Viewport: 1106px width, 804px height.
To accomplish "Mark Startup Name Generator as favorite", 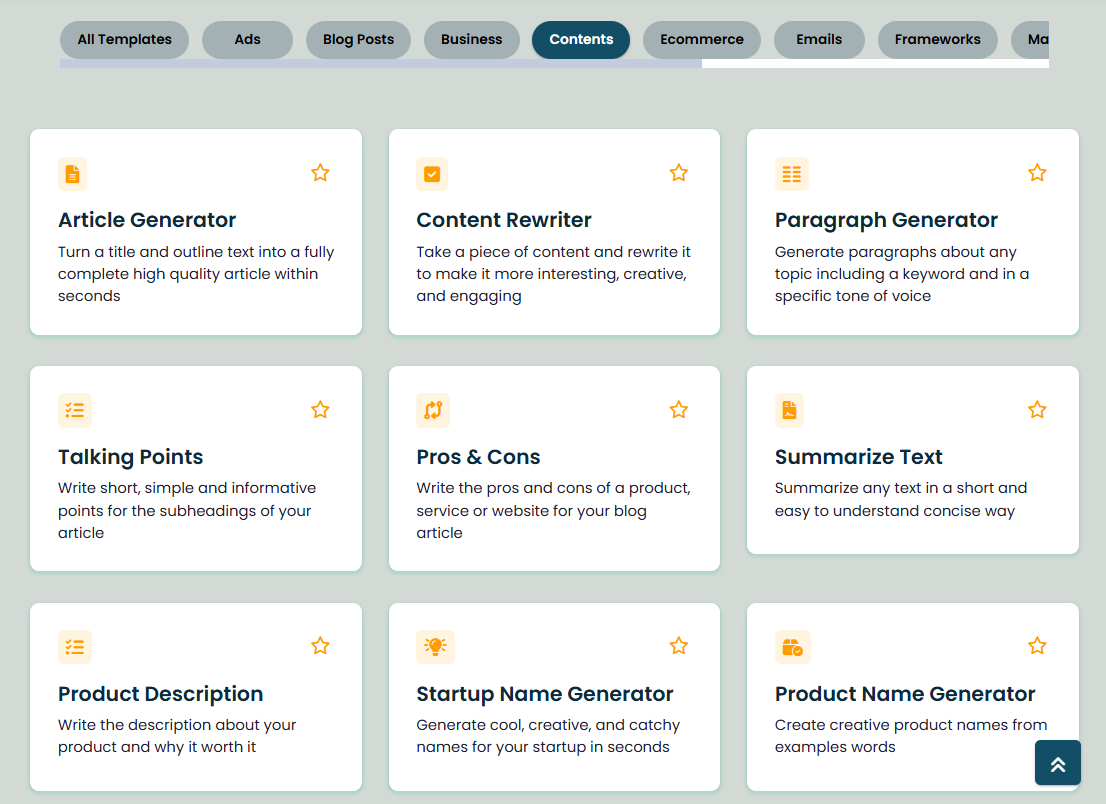I will (679, 646).
